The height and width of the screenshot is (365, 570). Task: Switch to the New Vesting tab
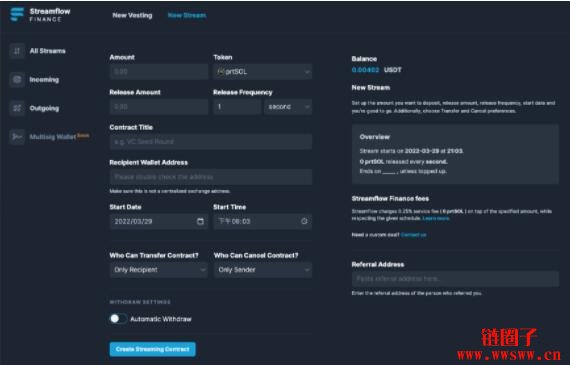(x=132, y=15)
